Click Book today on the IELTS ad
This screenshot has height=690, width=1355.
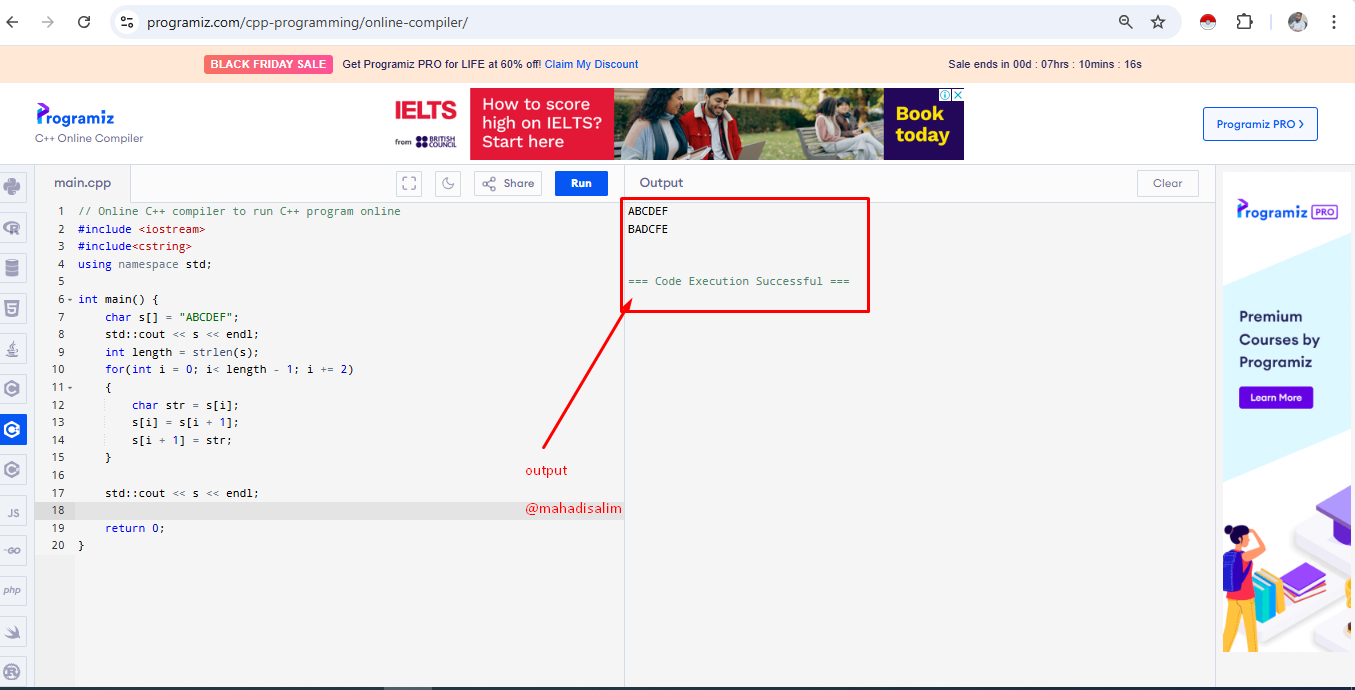tap(922, 124)
